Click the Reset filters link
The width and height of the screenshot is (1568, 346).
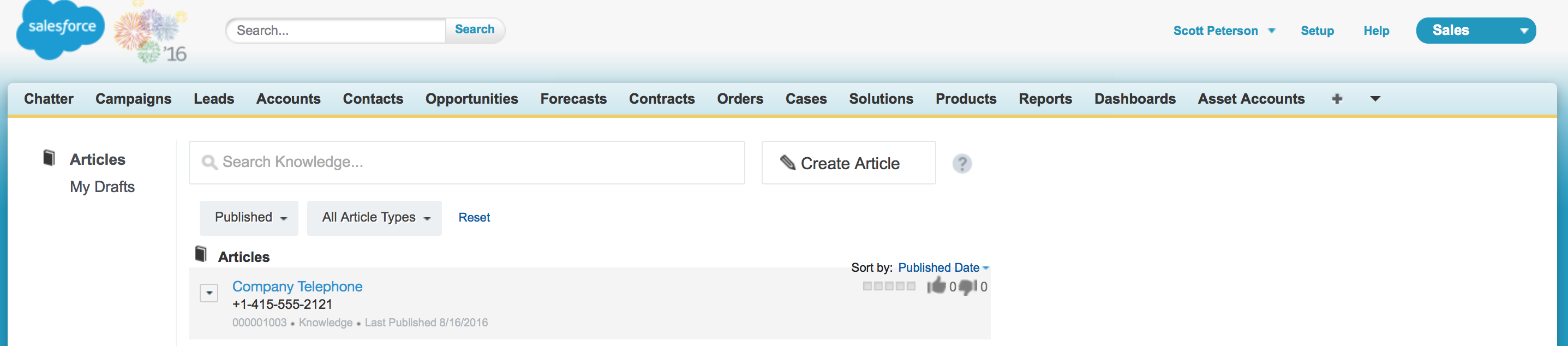(474, 217)
